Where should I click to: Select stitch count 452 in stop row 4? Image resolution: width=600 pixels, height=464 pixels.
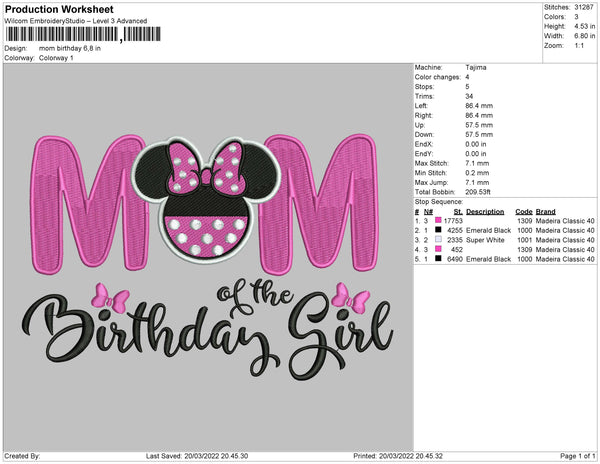tap(457, 249)
